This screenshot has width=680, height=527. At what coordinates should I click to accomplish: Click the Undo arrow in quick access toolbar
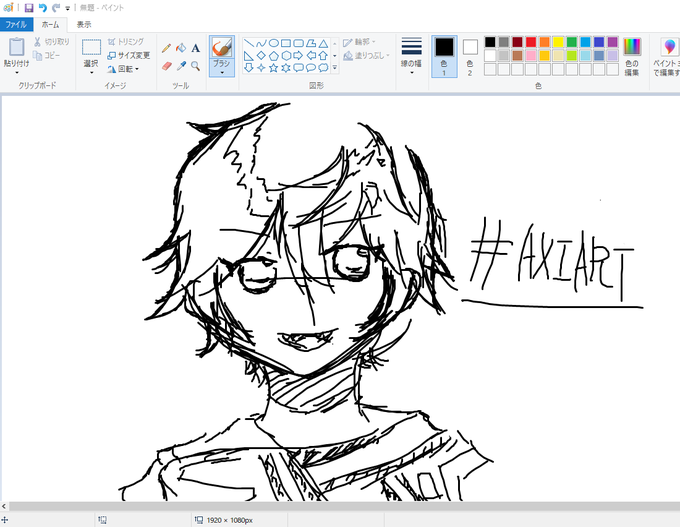42,7
